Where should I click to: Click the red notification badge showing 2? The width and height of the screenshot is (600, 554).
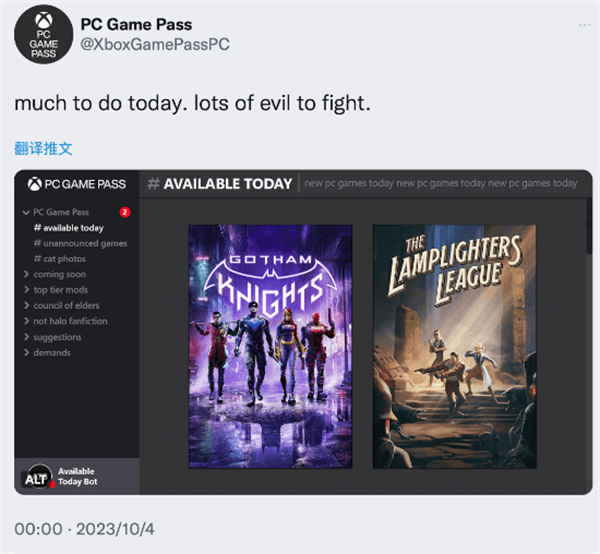click(125, 212)
